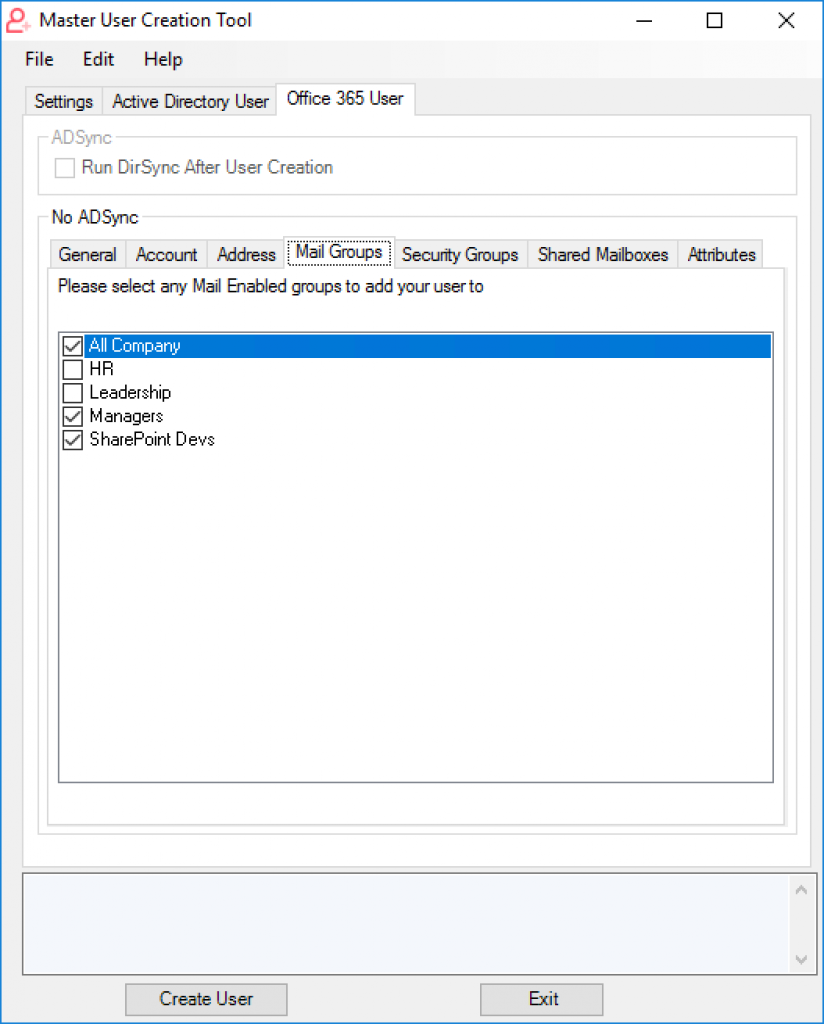Switch to the Settings tab

pyautogui.click(x=64, y=101)
